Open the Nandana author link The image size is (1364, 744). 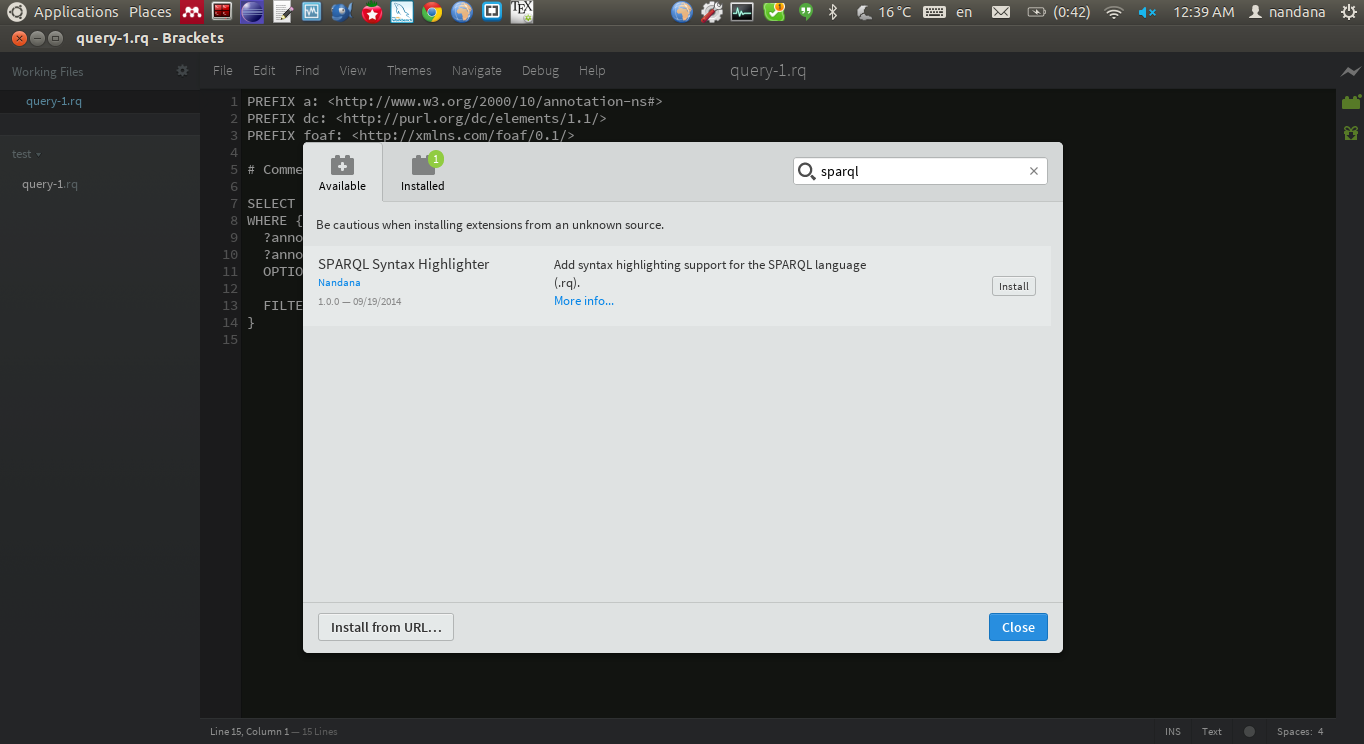coord(339,283)
